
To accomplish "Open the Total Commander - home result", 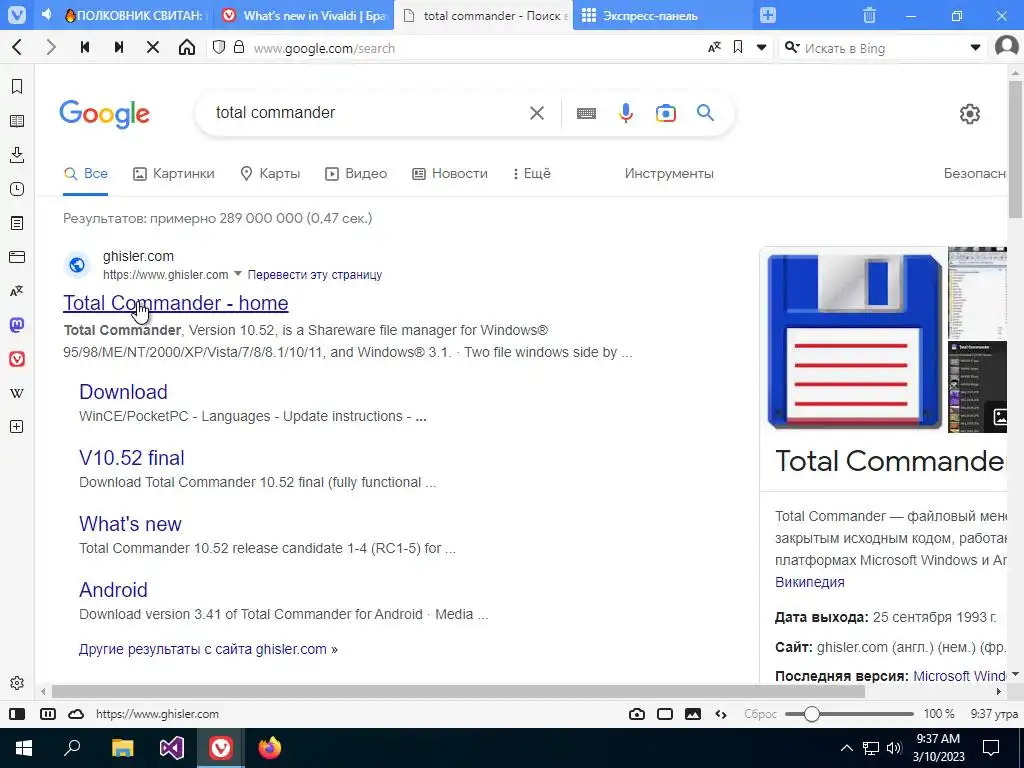I will 176,302.
